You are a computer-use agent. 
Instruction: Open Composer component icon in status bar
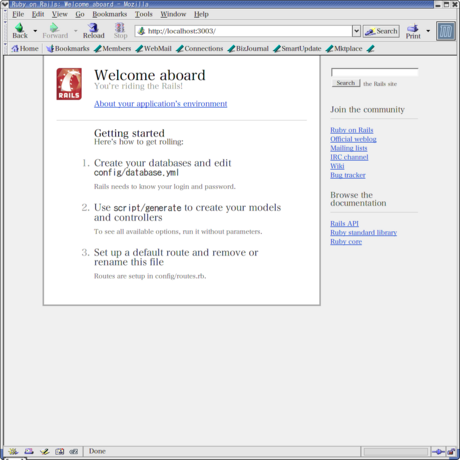[44, 452]
